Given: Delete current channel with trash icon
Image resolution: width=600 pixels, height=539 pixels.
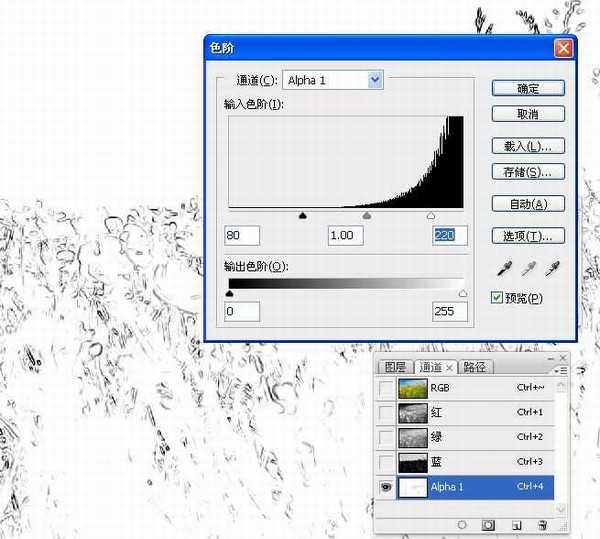Looking at the screenshot, I should (543, 523).
